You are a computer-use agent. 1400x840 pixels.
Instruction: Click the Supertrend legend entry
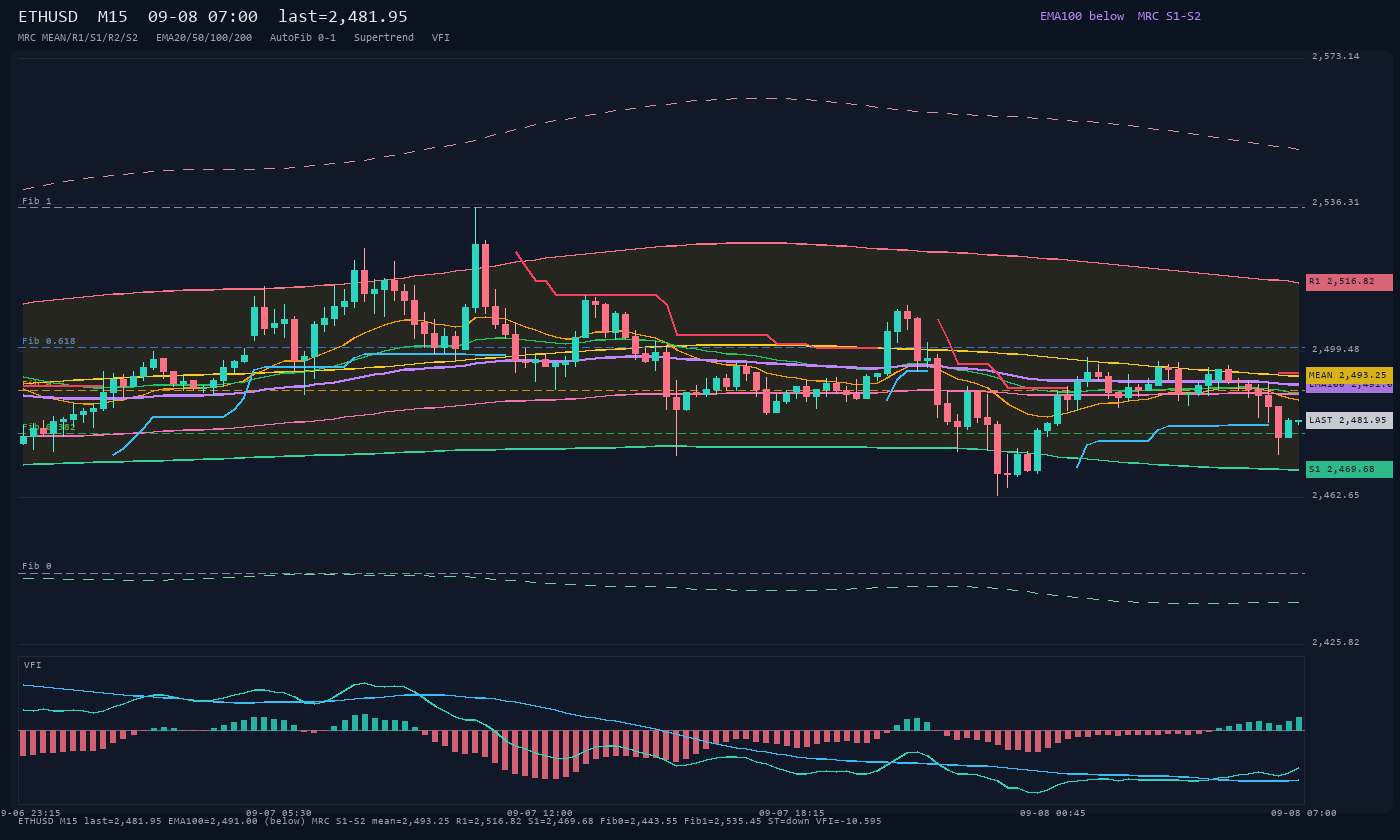(x=384, y=38)
